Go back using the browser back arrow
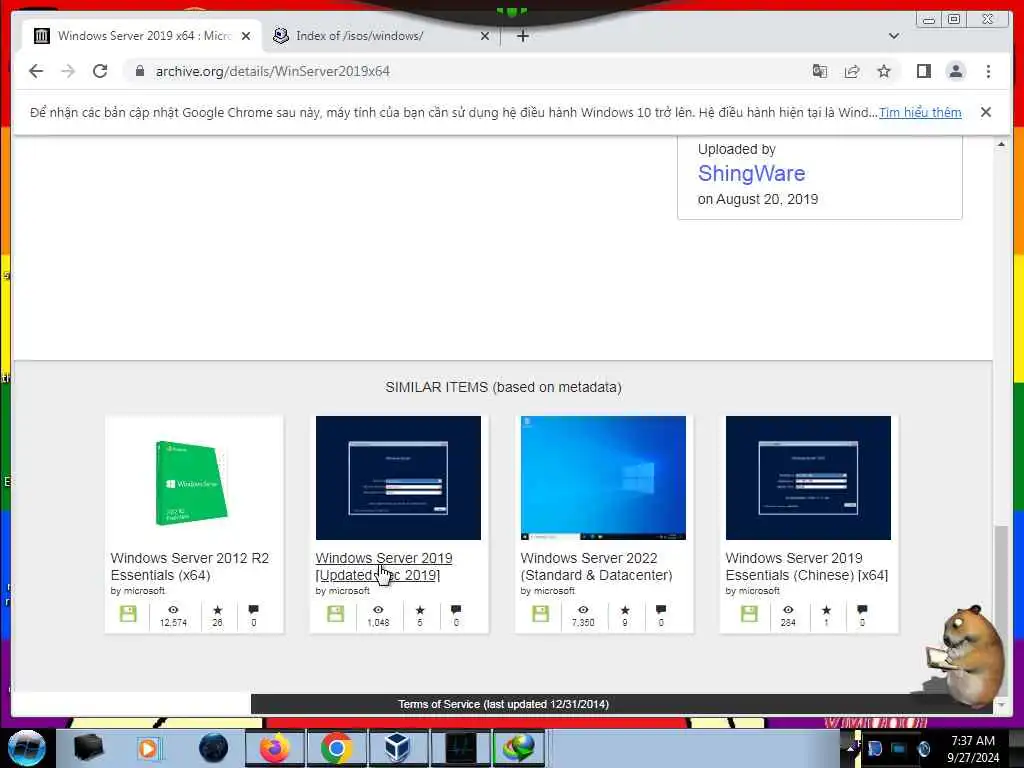 coord(36,71)
